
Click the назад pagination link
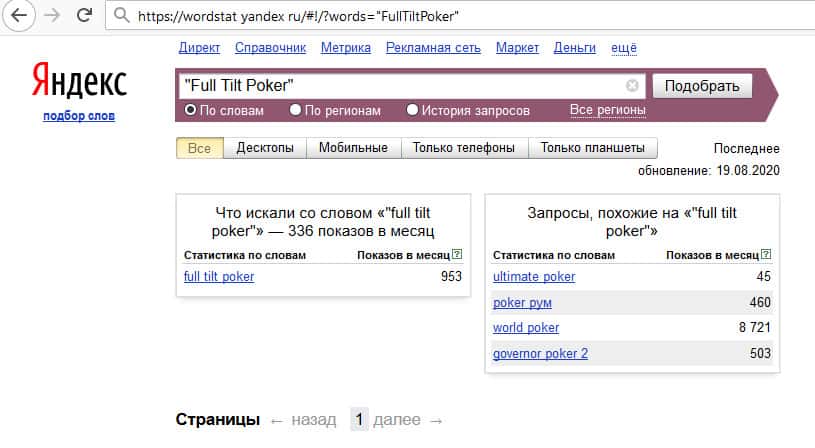pos(313,420)
